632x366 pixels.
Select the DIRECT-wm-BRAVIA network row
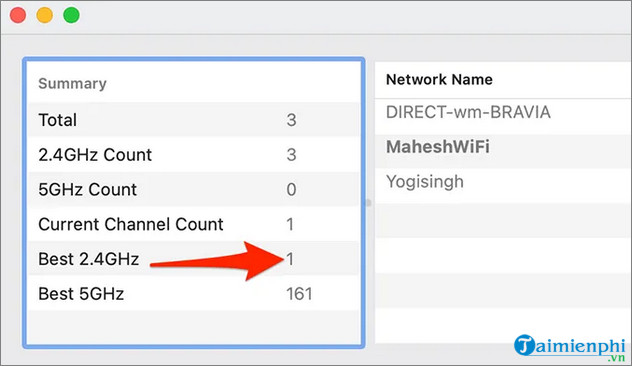point(503,116)
